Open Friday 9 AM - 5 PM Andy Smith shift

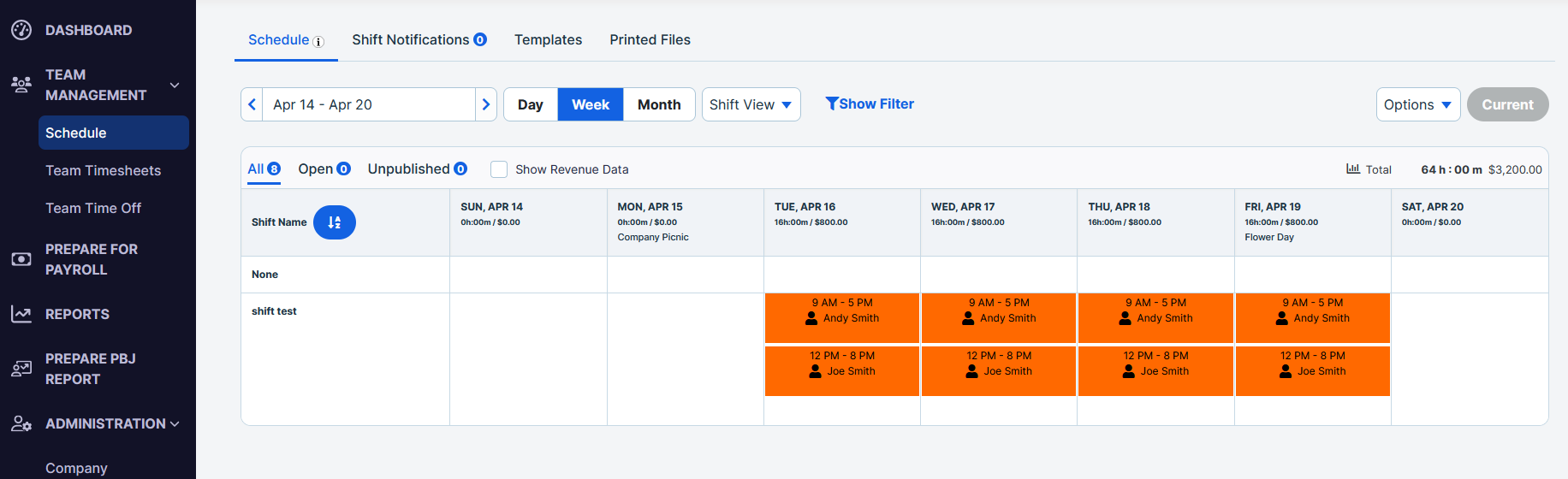coord(1313,318)
